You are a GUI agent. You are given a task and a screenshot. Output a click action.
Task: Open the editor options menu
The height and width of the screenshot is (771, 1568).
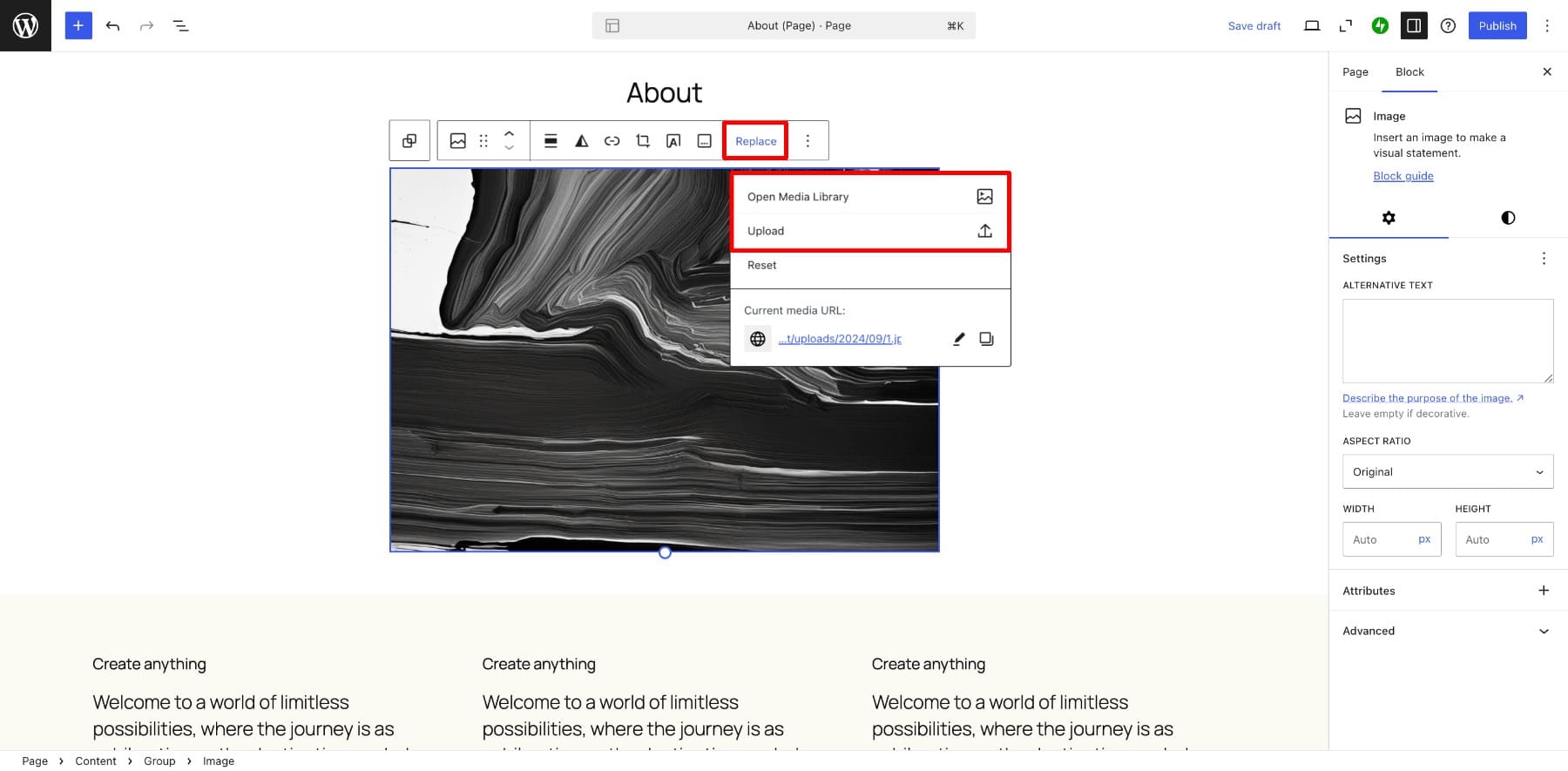tap(1547, 25)
